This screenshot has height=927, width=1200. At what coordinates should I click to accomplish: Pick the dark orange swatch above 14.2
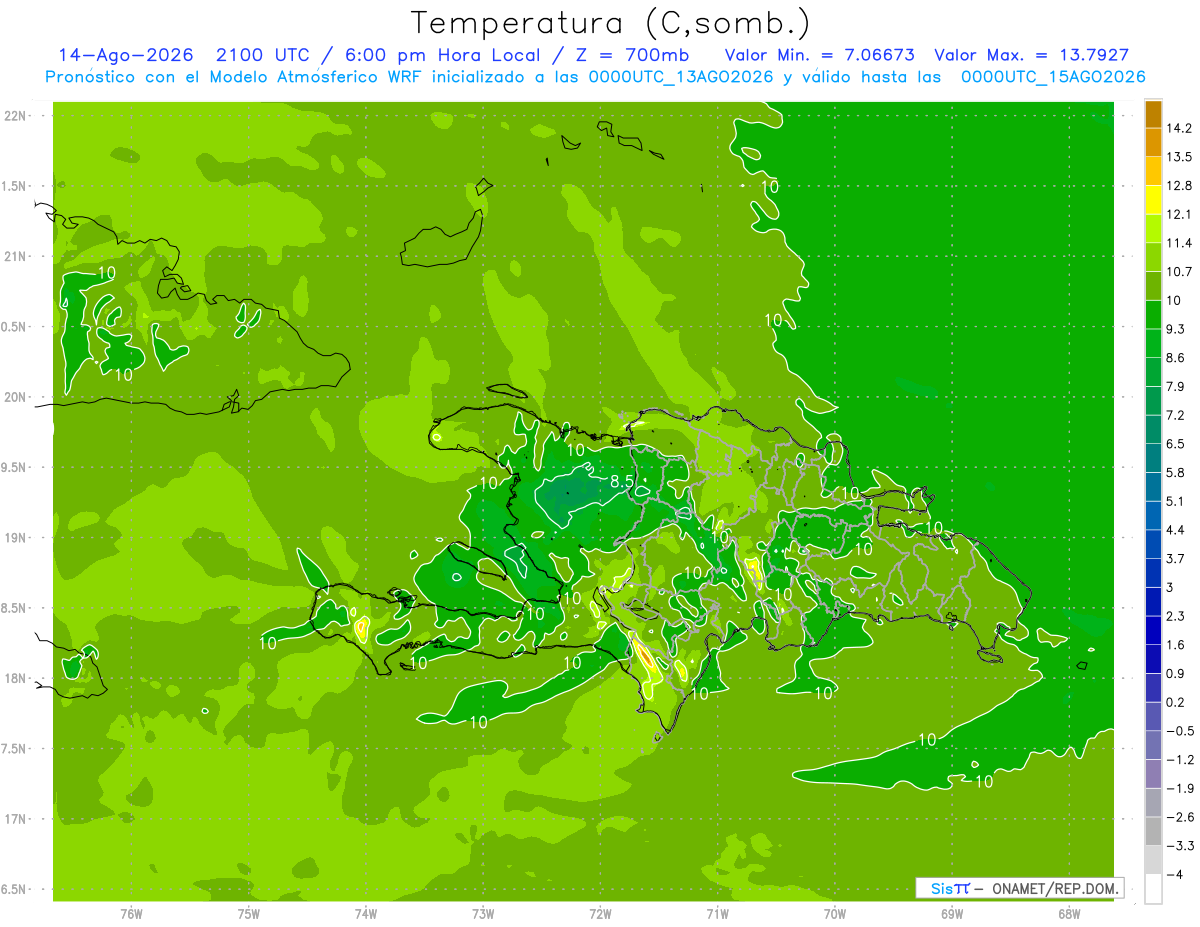(x=1153, y=114)
